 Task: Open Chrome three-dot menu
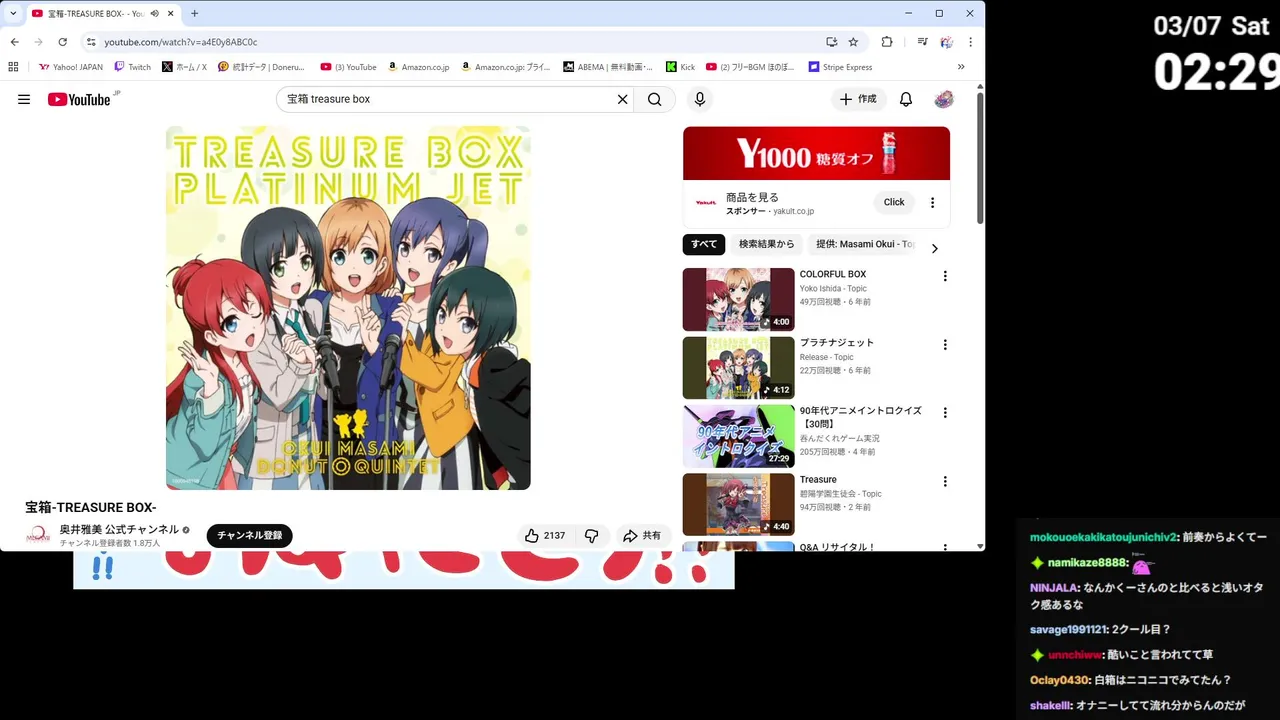click(x=970, y=42)
